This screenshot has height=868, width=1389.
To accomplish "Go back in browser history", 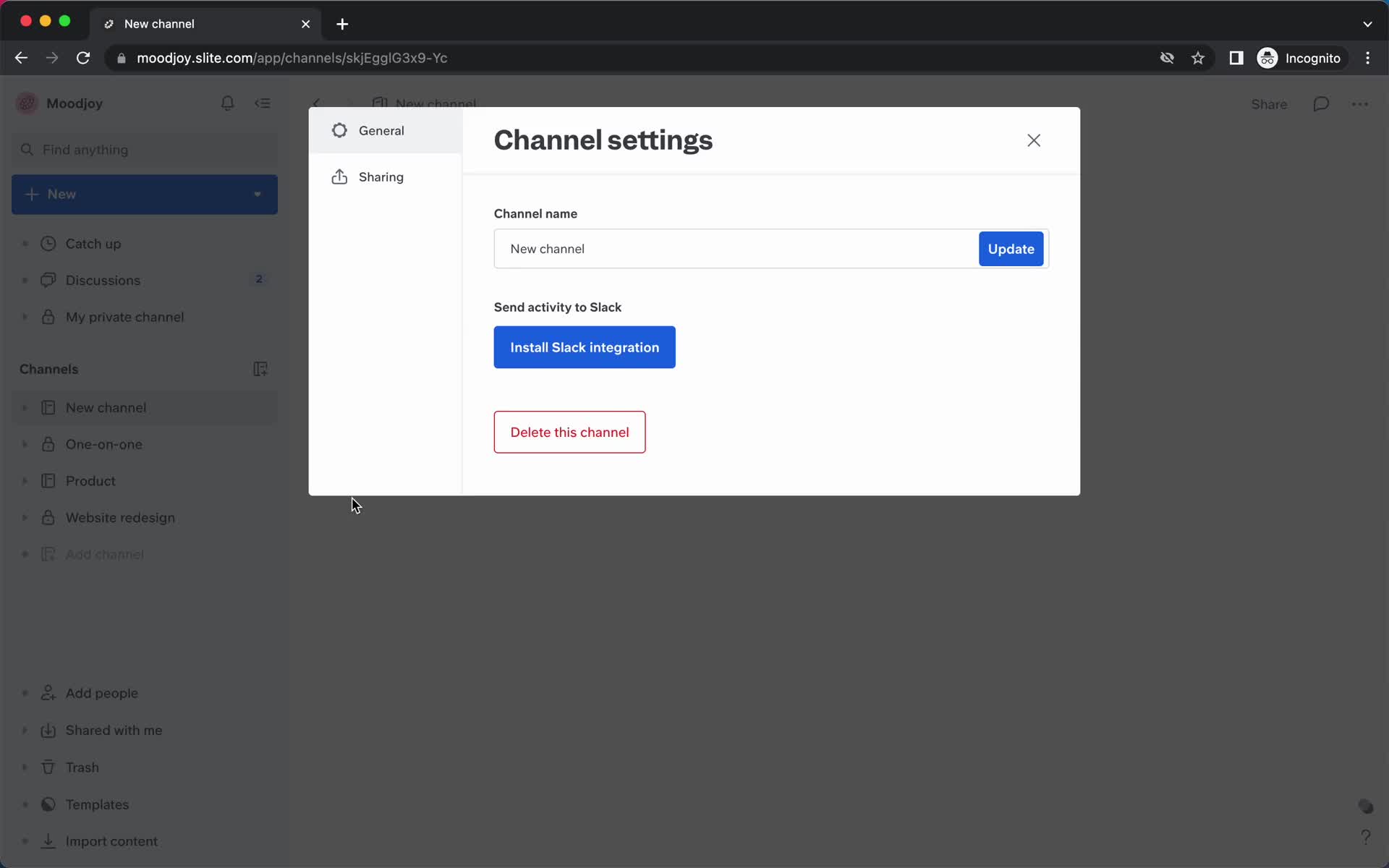I will pos(21,58).
